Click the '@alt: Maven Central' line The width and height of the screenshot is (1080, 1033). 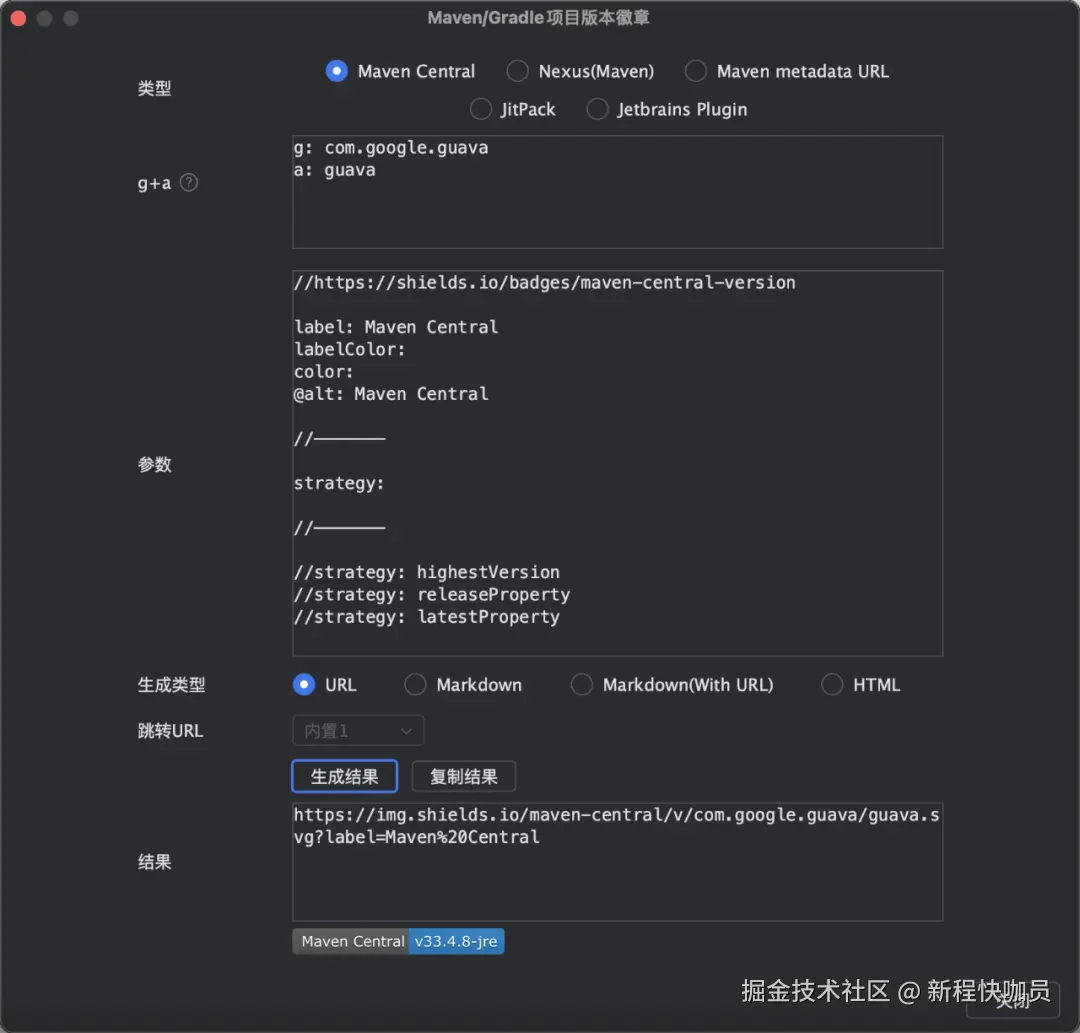tap(391, 394)
